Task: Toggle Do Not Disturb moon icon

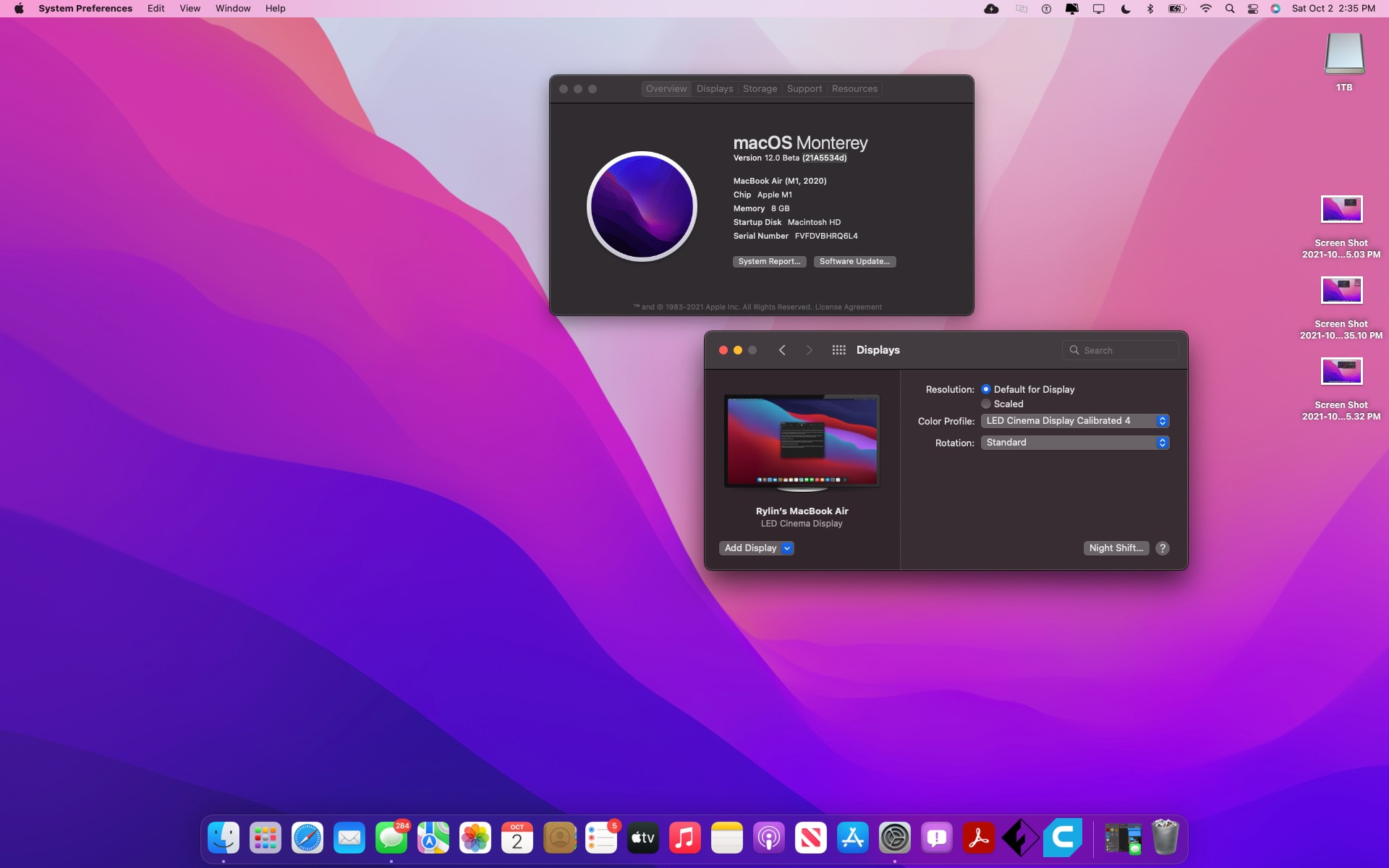Action: click(x=1125, y=9)
